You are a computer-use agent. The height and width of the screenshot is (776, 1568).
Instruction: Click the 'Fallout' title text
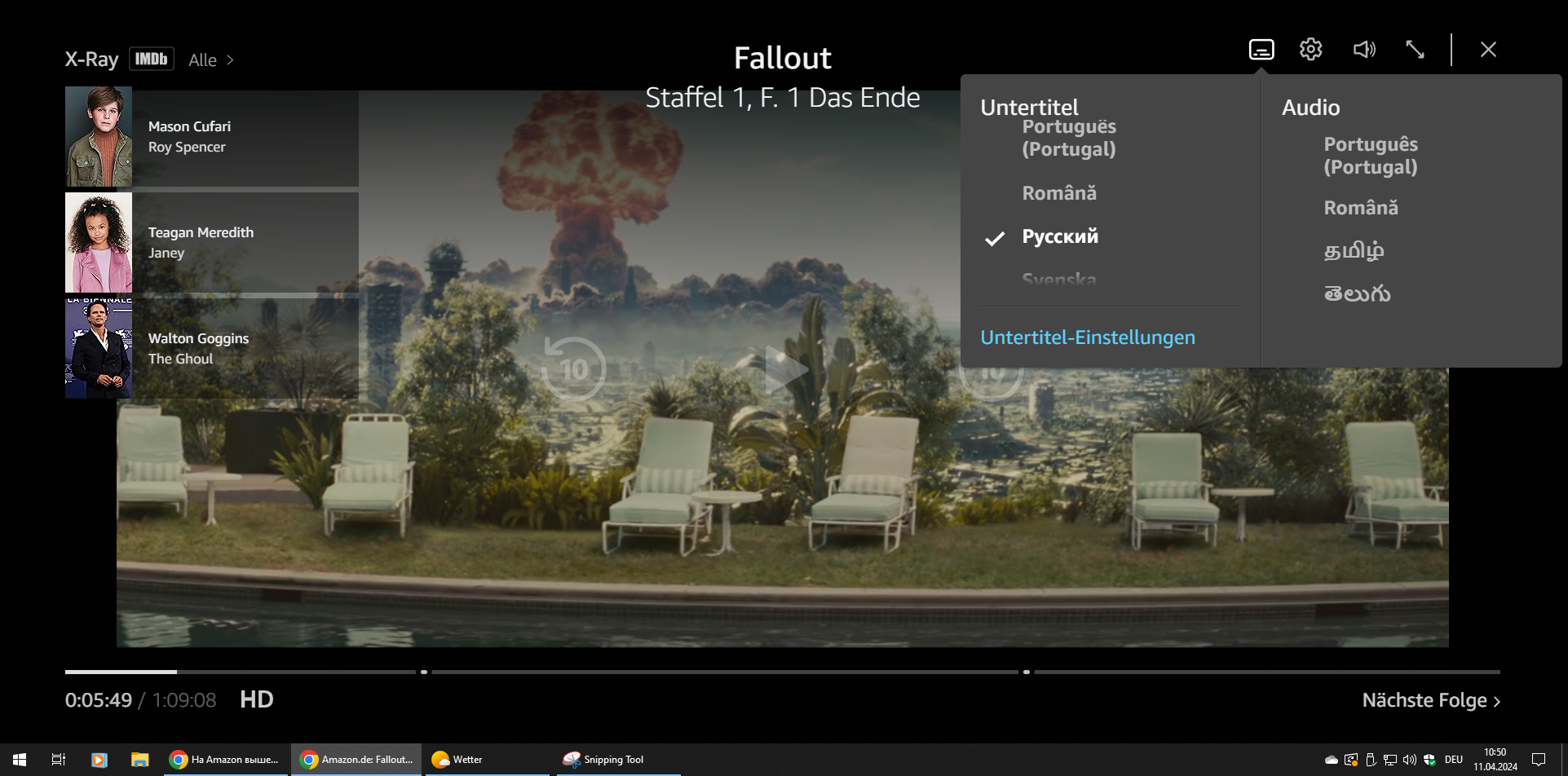click(x=783, y=58)
